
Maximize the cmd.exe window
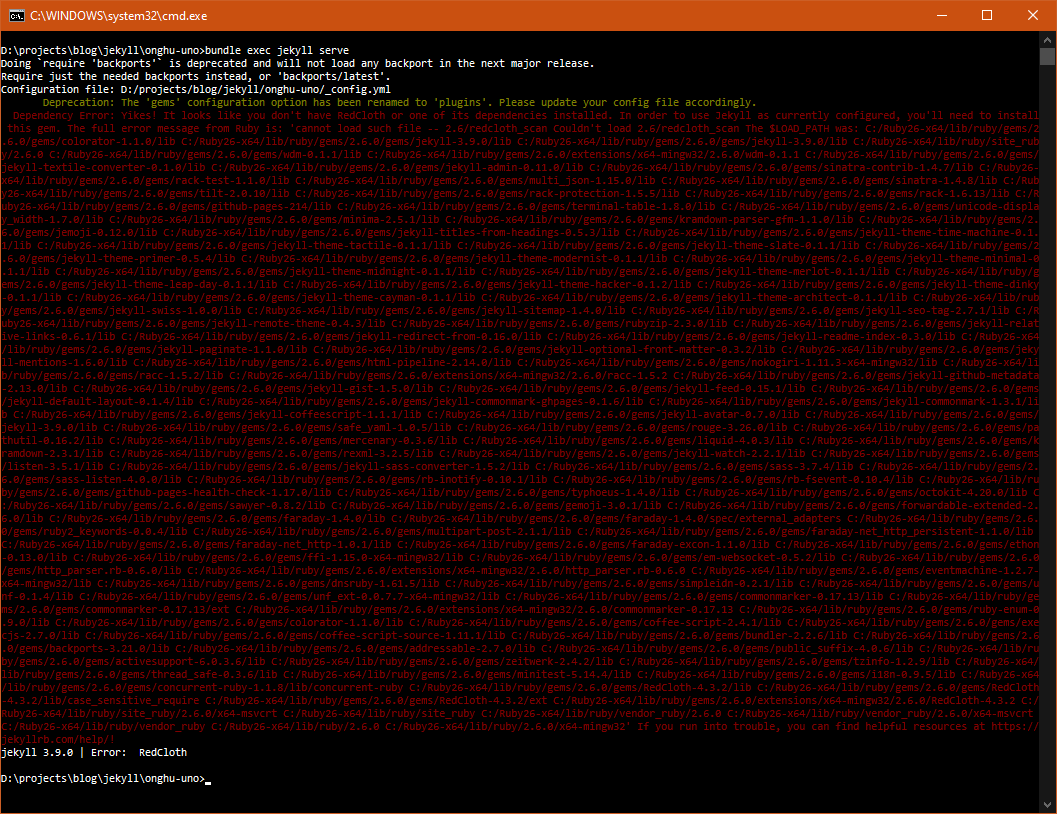click(986, 16)
